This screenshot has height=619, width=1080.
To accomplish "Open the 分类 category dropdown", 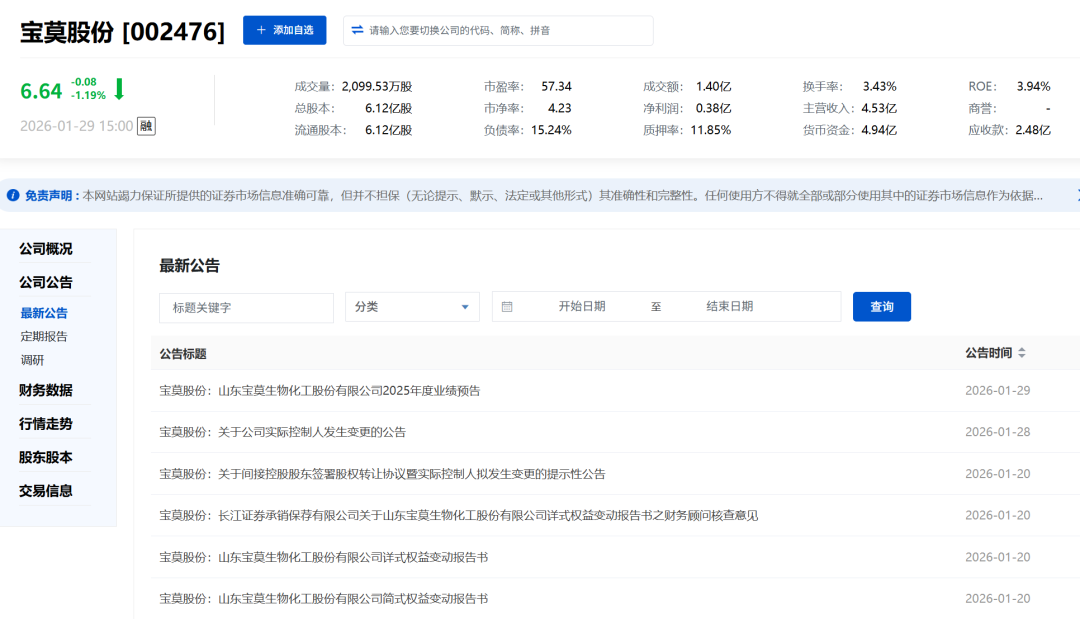I will [412, 307].
